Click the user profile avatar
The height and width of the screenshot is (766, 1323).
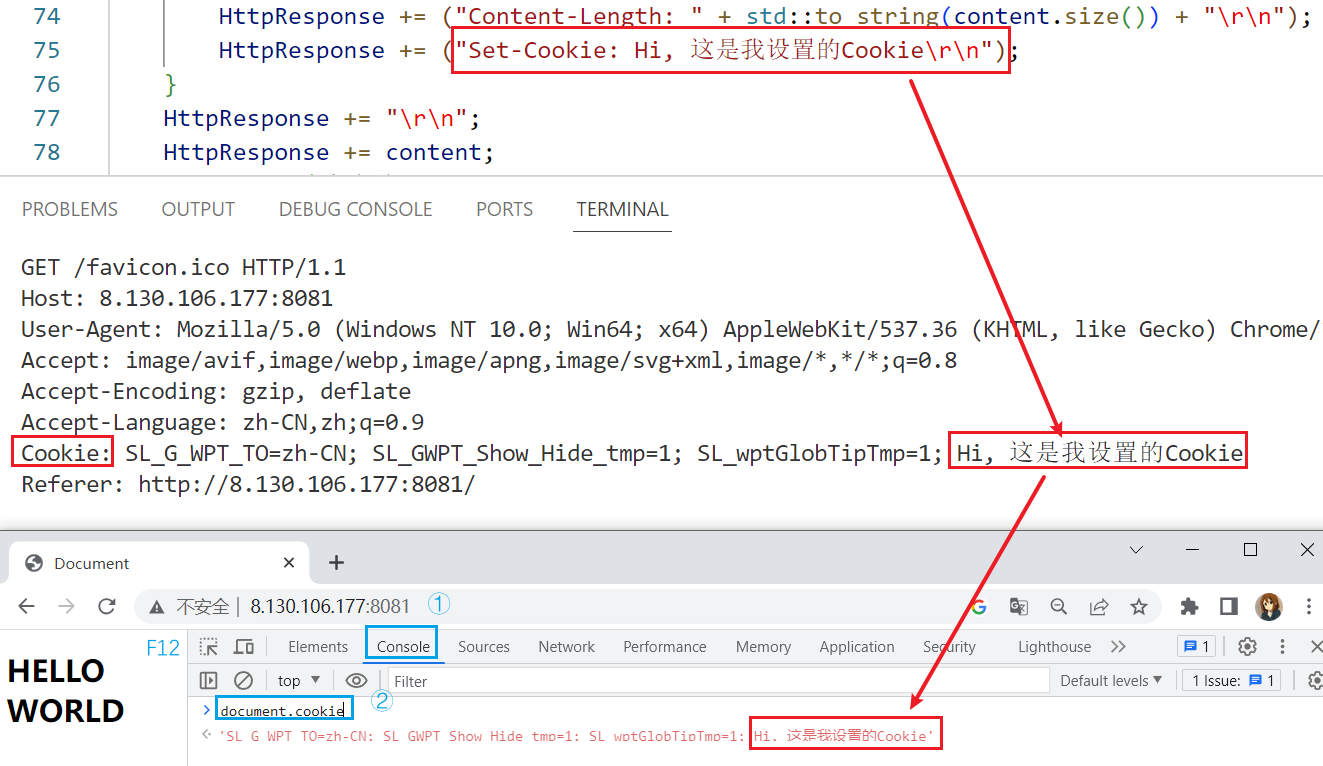point(1269,606)
